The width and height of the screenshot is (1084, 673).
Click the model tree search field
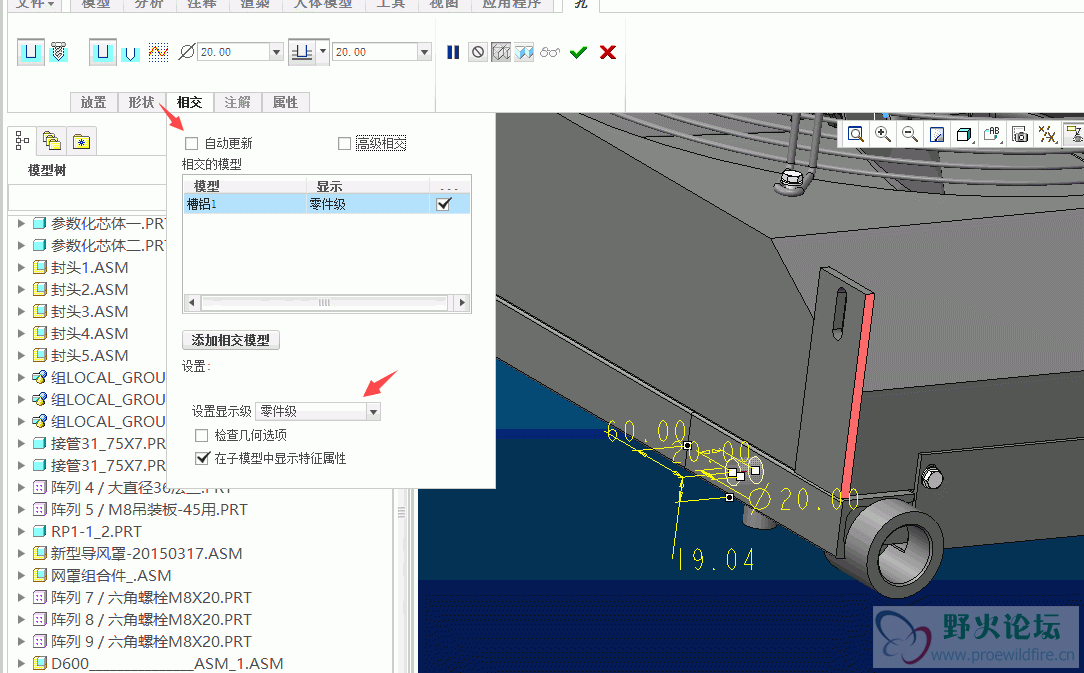click(86, 197)
